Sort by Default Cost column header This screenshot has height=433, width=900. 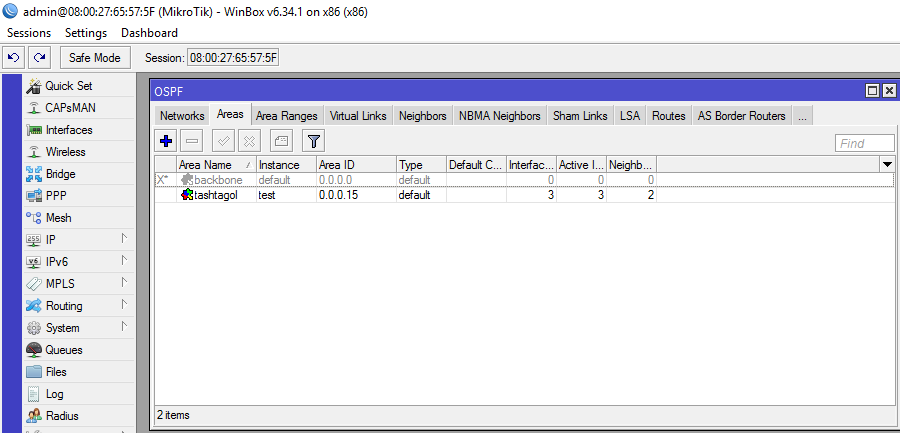pyautogui.click(x=476, y=165)
